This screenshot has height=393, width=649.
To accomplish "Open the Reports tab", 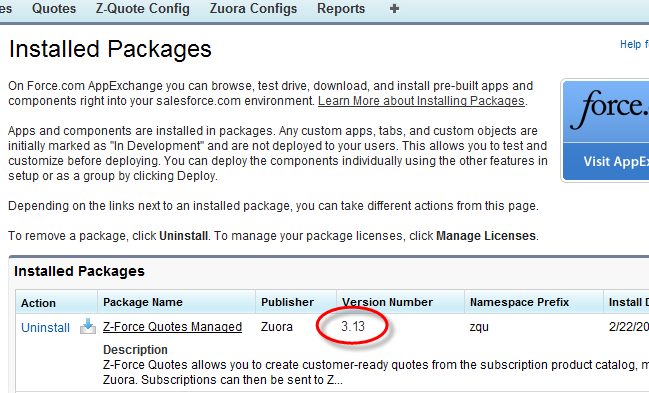I will (341, 9).
